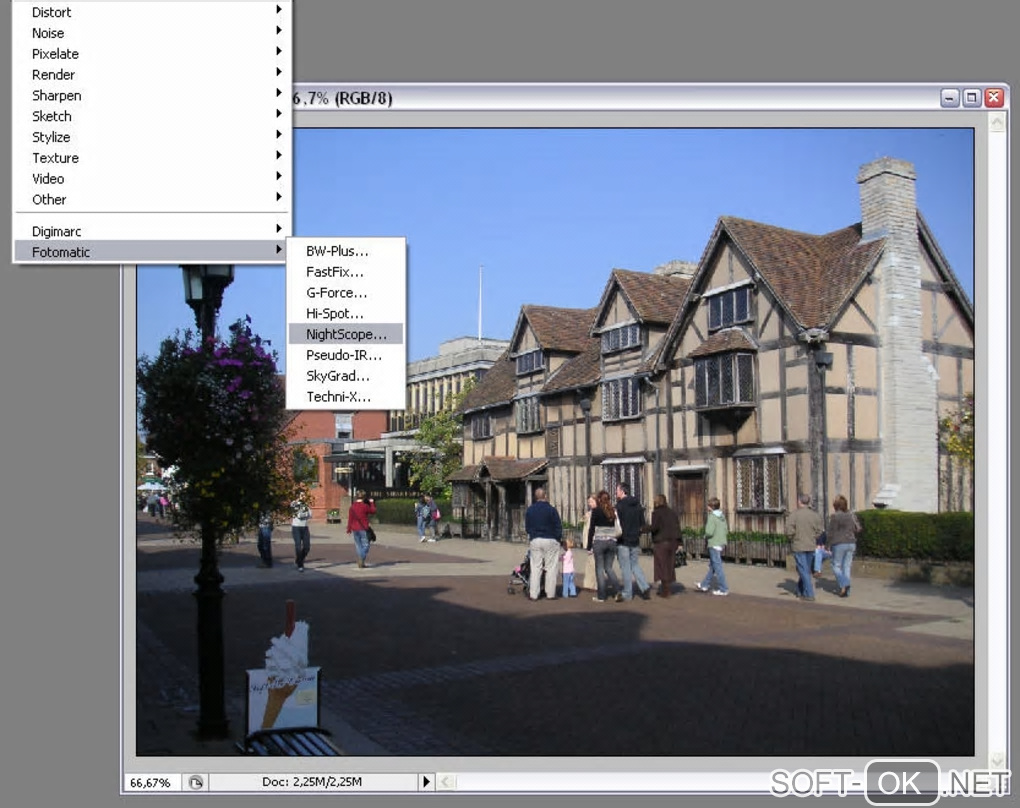Viewport: 1020px width, 808px height.
Task: Open the document info flyout arrow
Action: pos(426,781)
